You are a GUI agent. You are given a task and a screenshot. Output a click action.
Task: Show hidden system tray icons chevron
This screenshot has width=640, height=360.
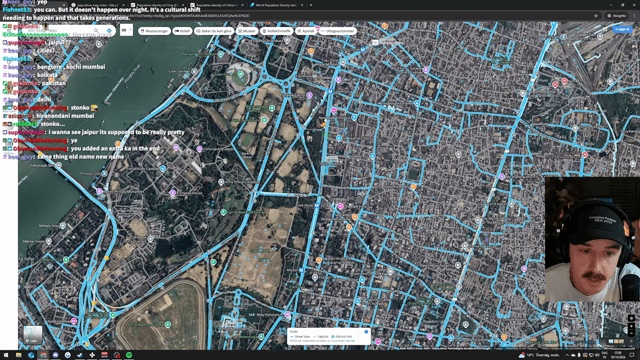tap(567, 355)
